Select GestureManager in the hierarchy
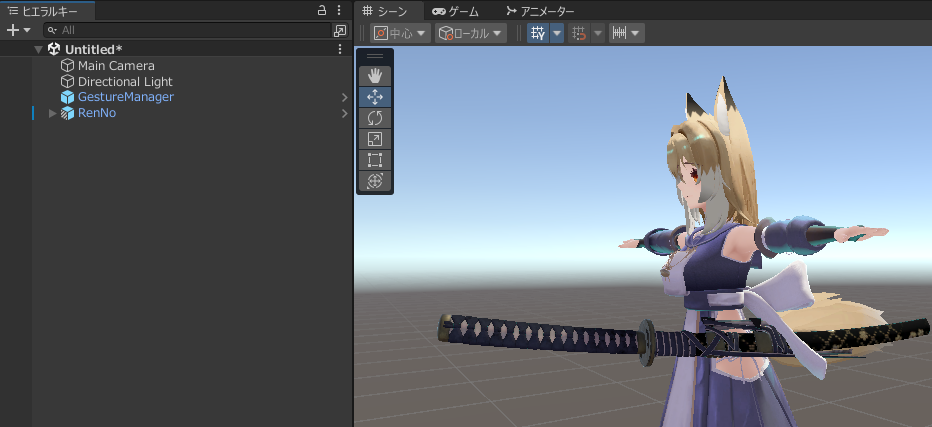Image resolution: width=932 pixels, height=427 pixels. click(x=125, y=97)
